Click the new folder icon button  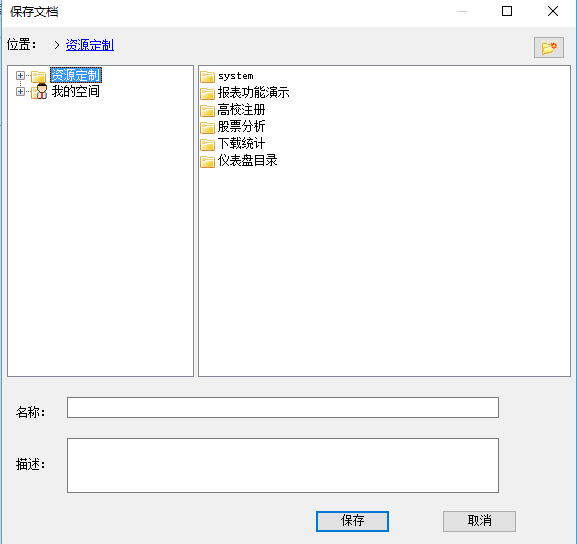click(x=549, y=47)
